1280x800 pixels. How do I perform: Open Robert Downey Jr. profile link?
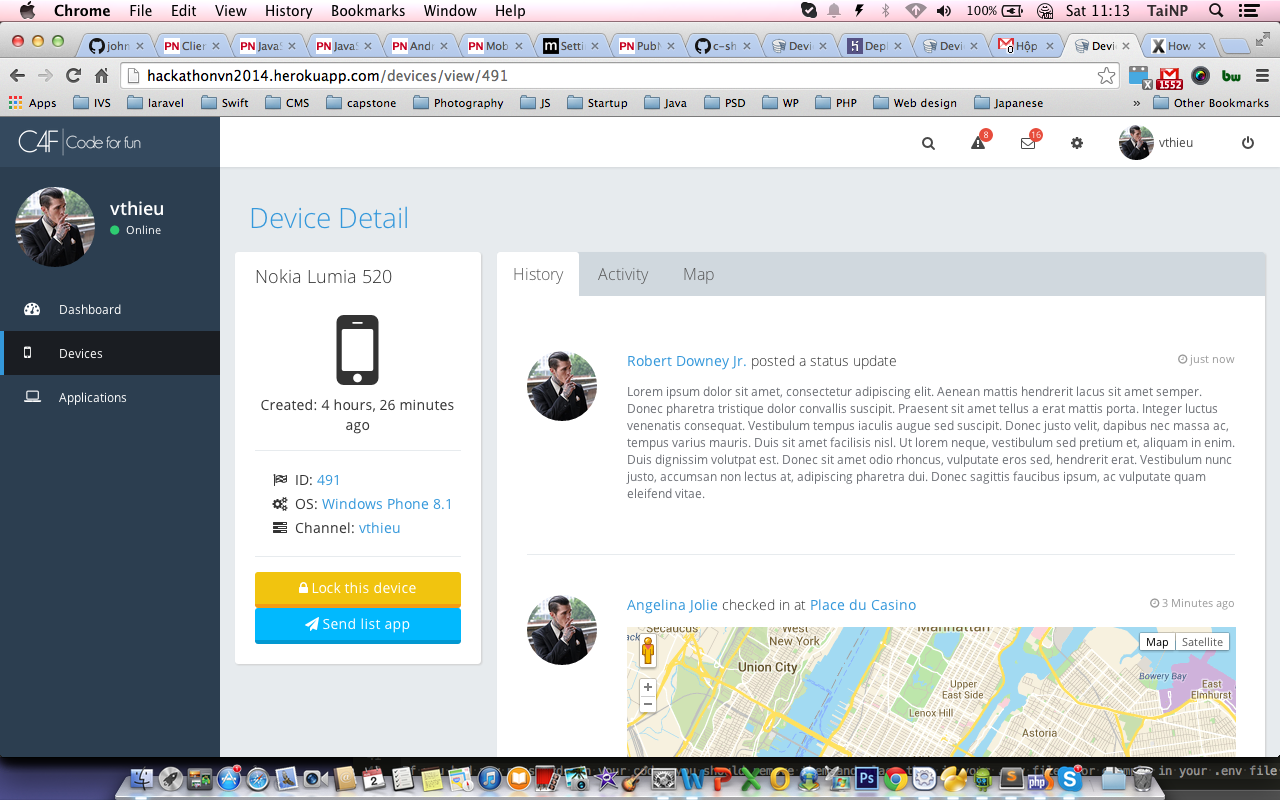[x=687, y=361]
